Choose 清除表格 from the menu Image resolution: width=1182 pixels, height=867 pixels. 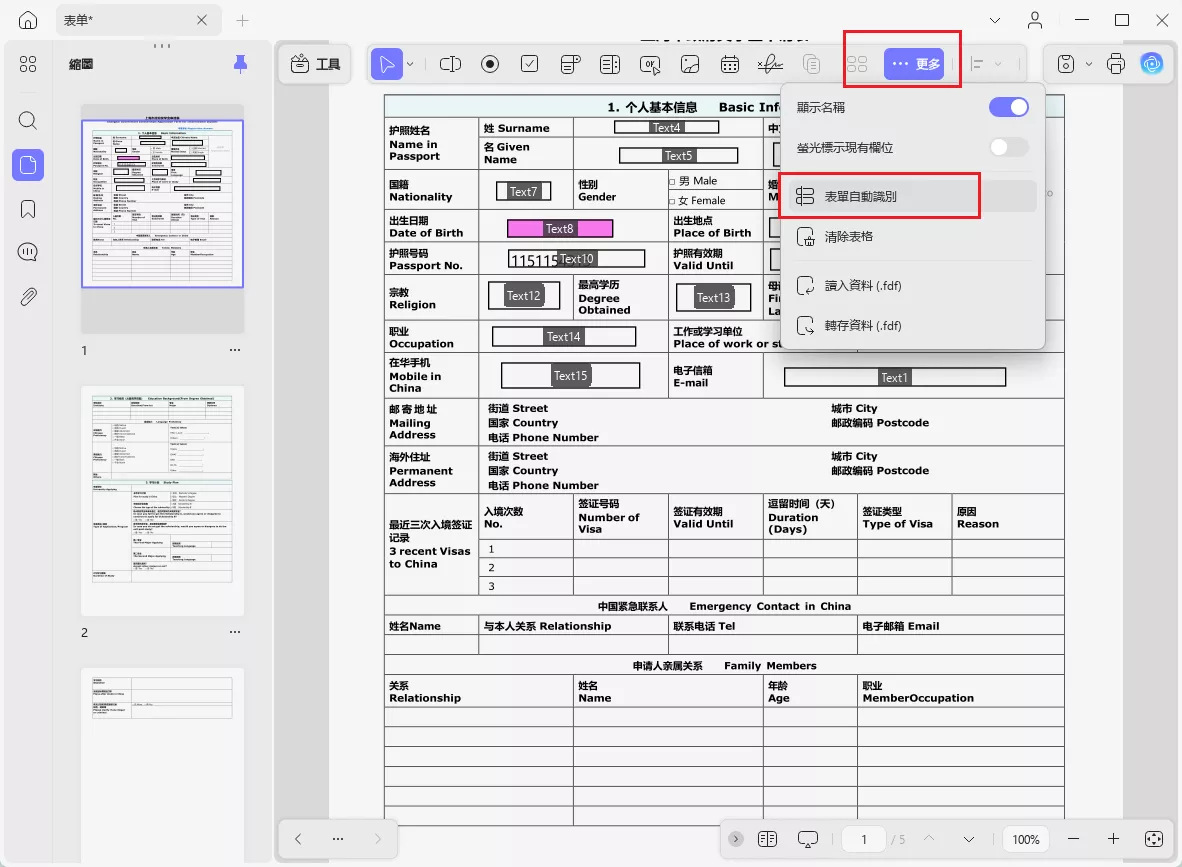pyautogui.click(x=912, y=237)
